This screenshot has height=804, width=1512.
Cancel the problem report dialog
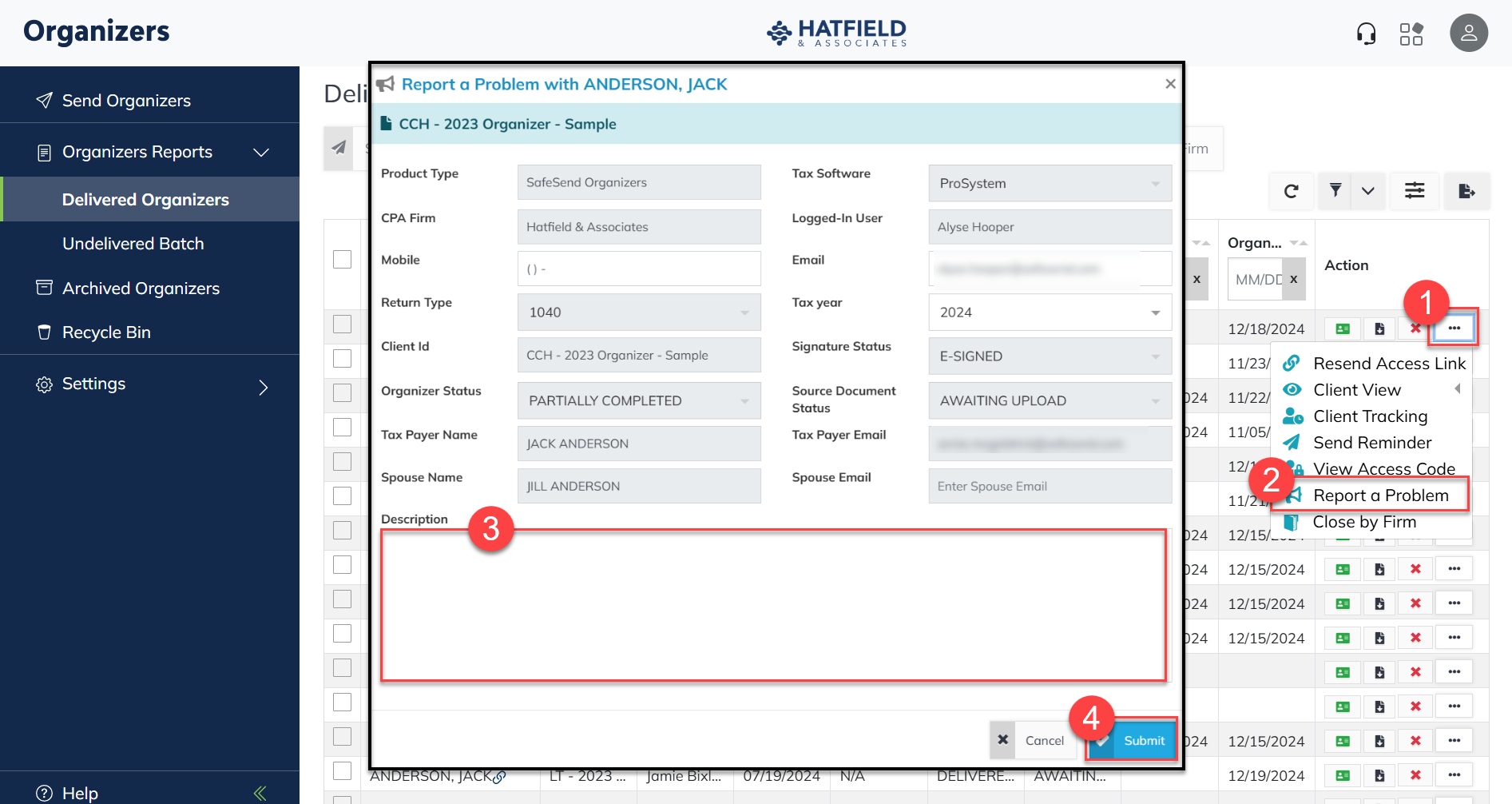click(x=1032, y=741)
